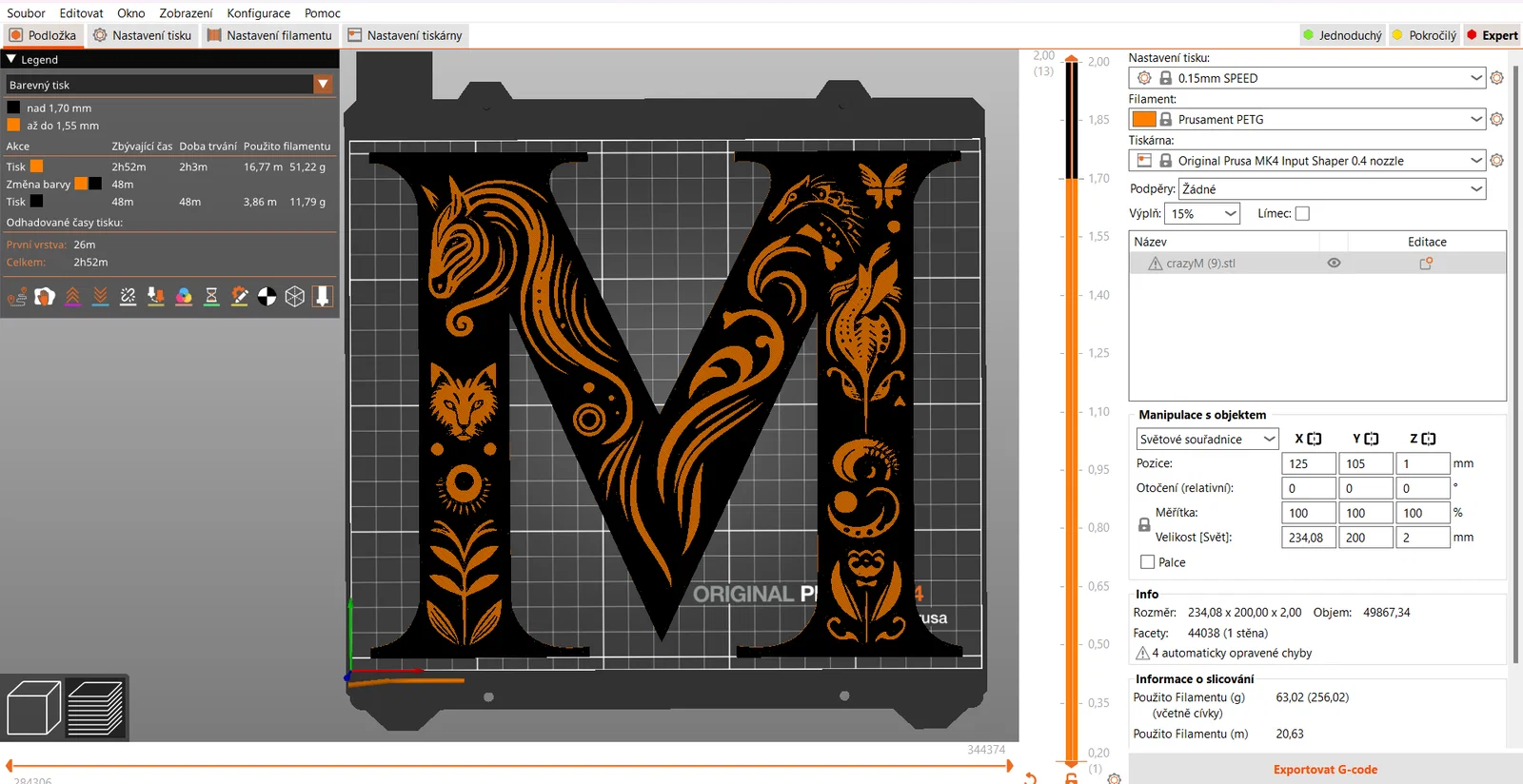The image size is (1523, 784).
Task: Toggle wipe moves visibility hand icon
Action: click(45, 297)
